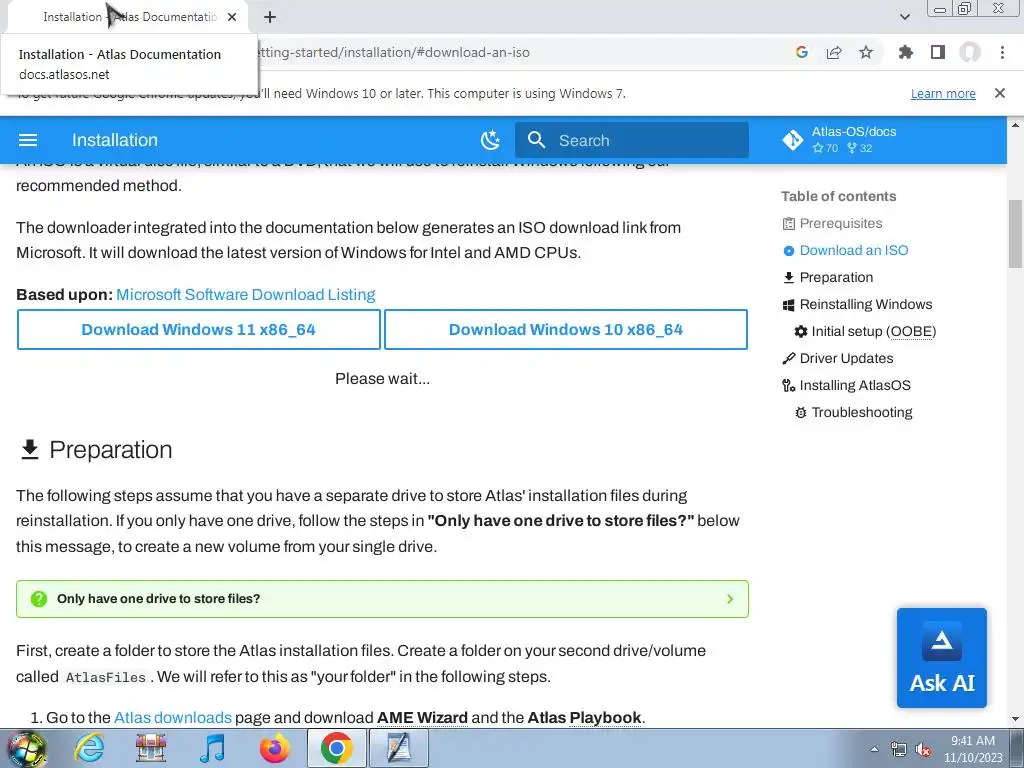Click Preparation heading download icon
The width and height of the screenshot is (1024, 768).
tap(29, 450)
